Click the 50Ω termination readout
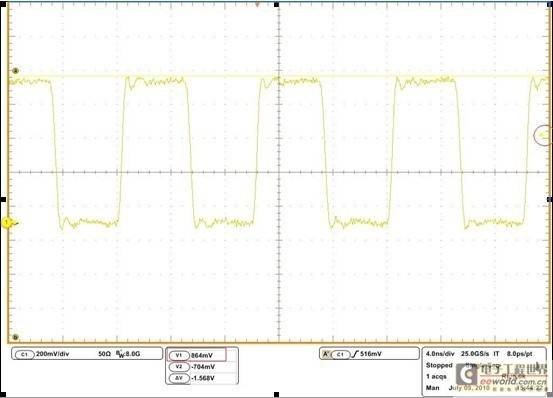Viewport: 553px width, 398px height. [104, 354]
